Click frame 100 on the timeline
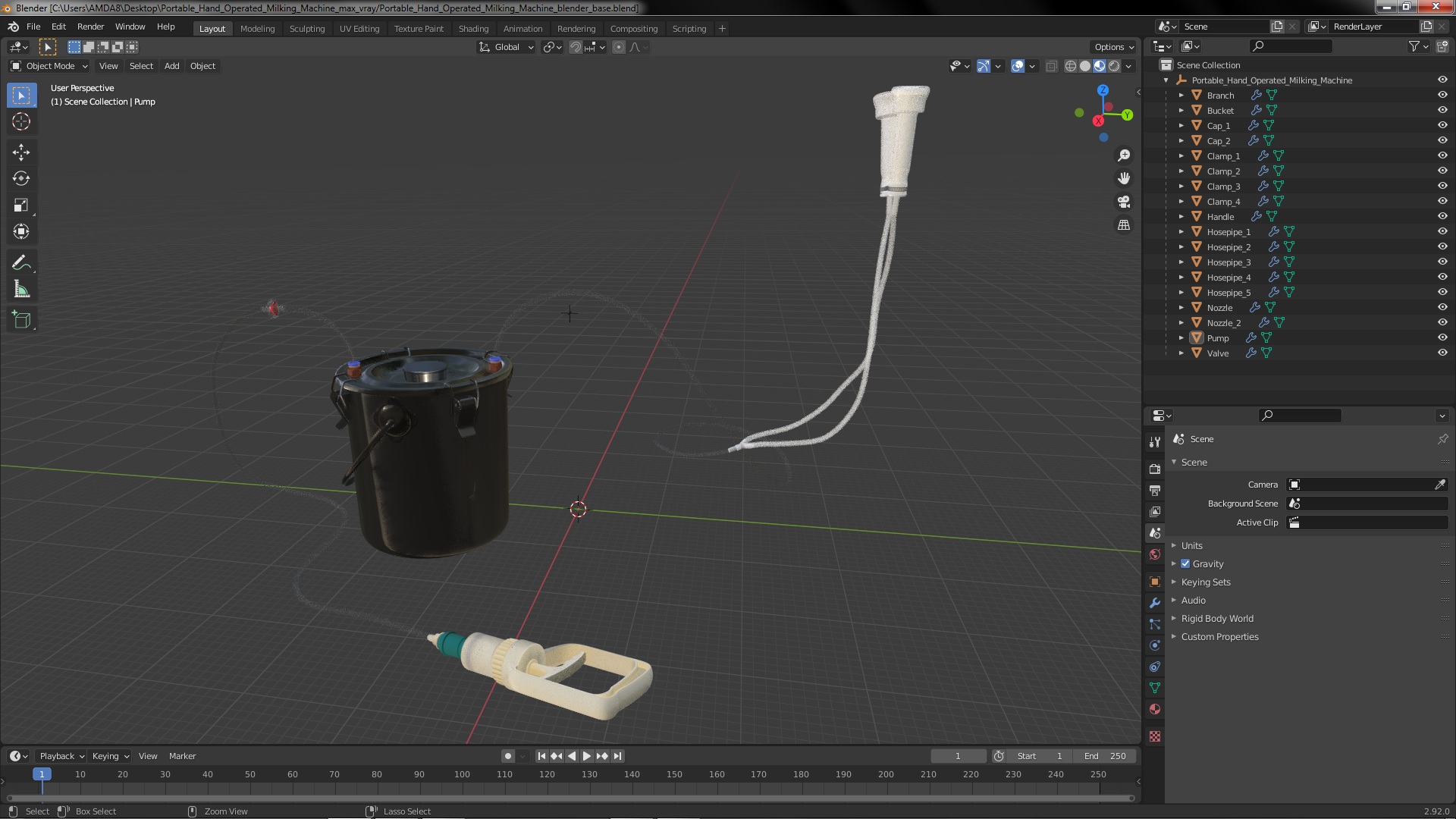Image resolution: width=1456 pixels, height=819 pixels. pos(462,775)
